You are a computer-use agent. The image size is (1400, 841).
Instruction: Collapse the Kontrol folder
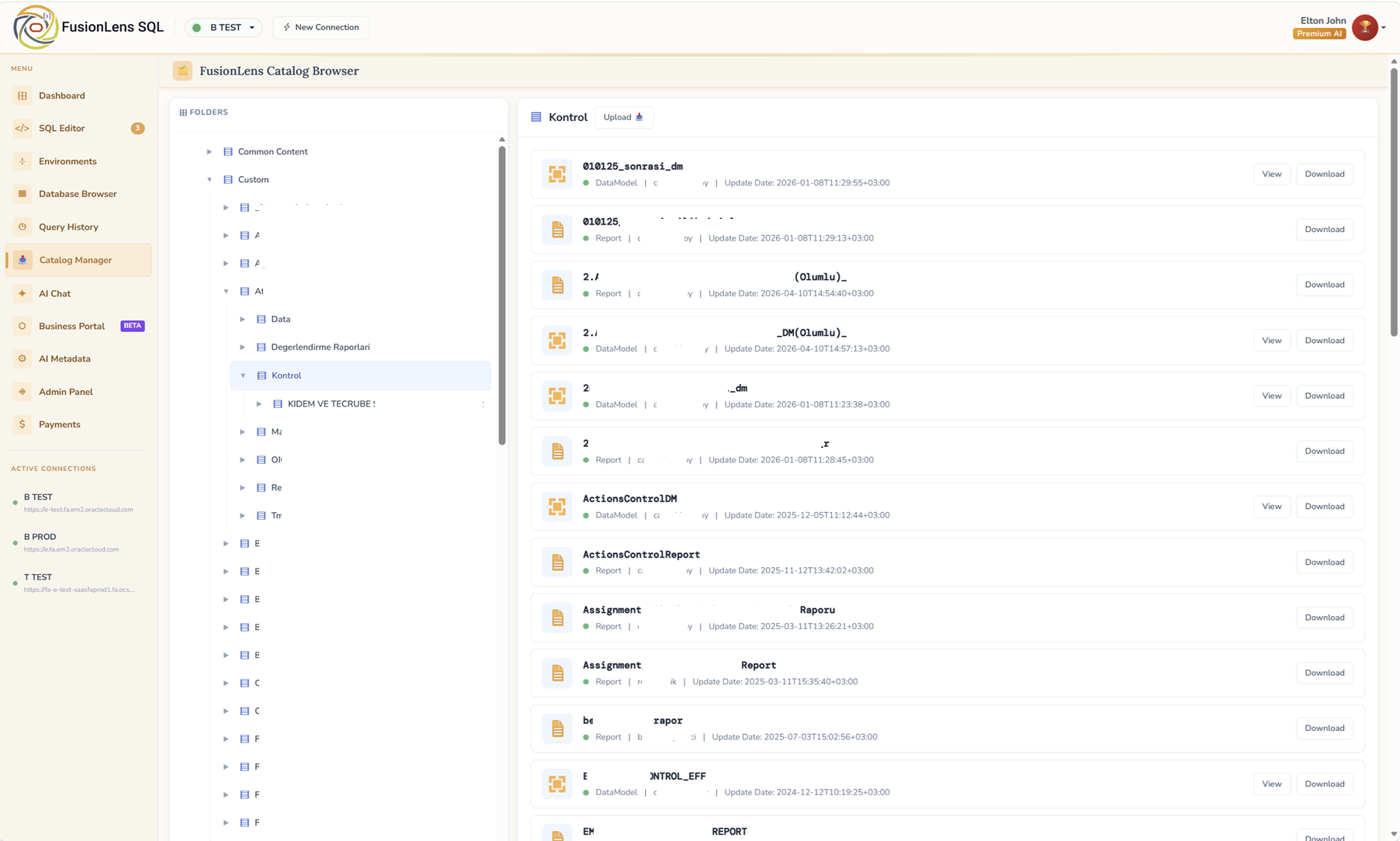(243, 376)
